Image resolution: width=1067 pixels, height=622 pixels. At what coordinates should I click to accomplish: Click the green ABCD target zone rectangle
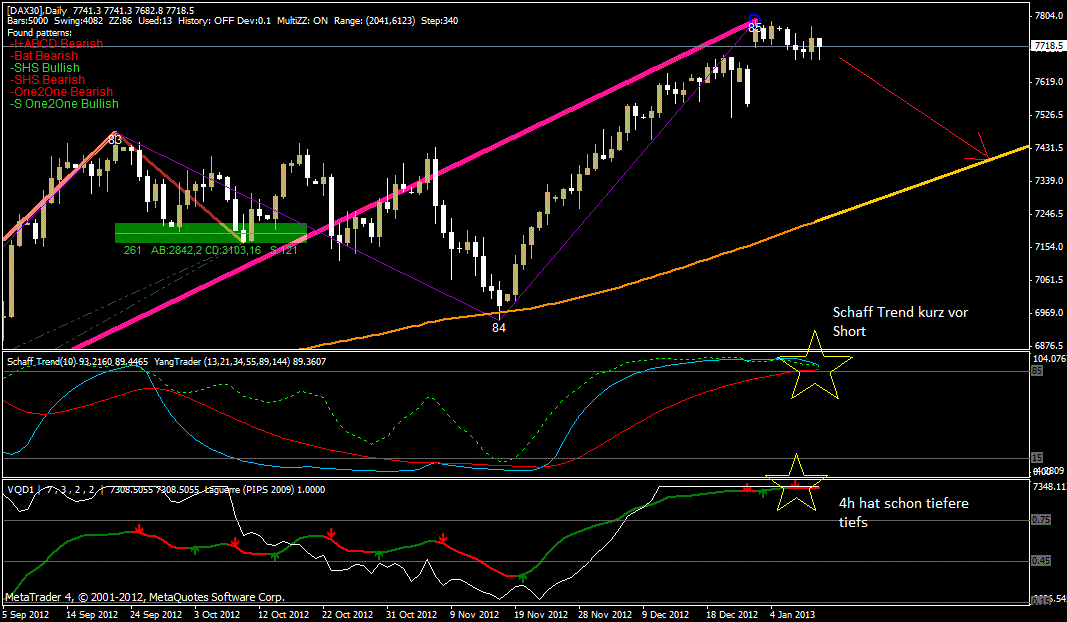(211, 233)
